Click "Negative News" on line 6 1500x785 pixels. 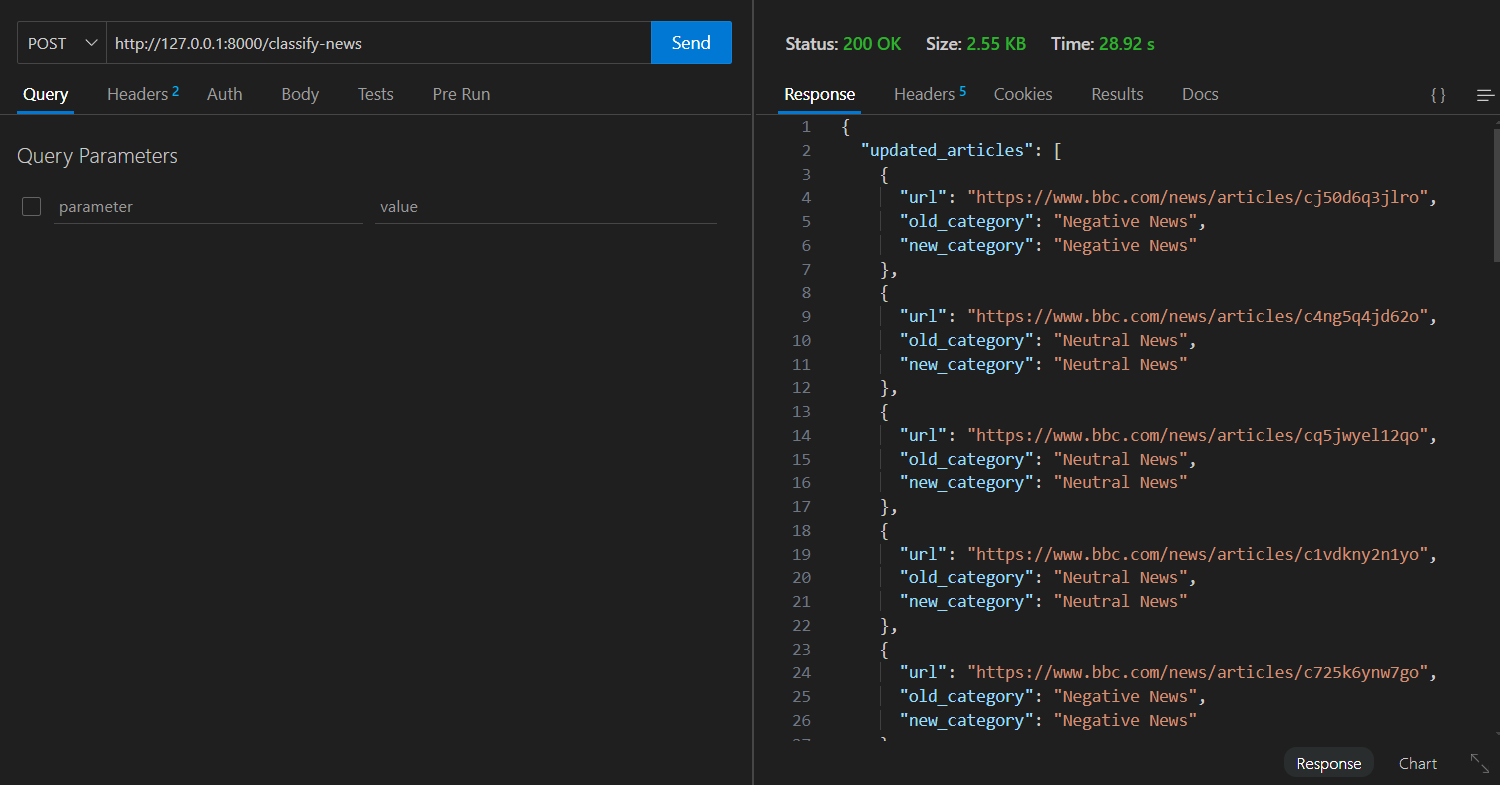pyautogui.click(x=1125, y=245)
